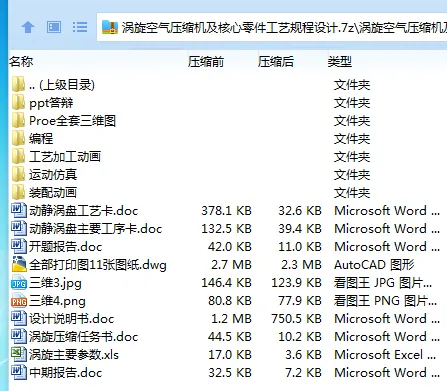Click the 44.5 KB size value
Image resolution: width=447 pixels, height=391 pixels.
230,337
